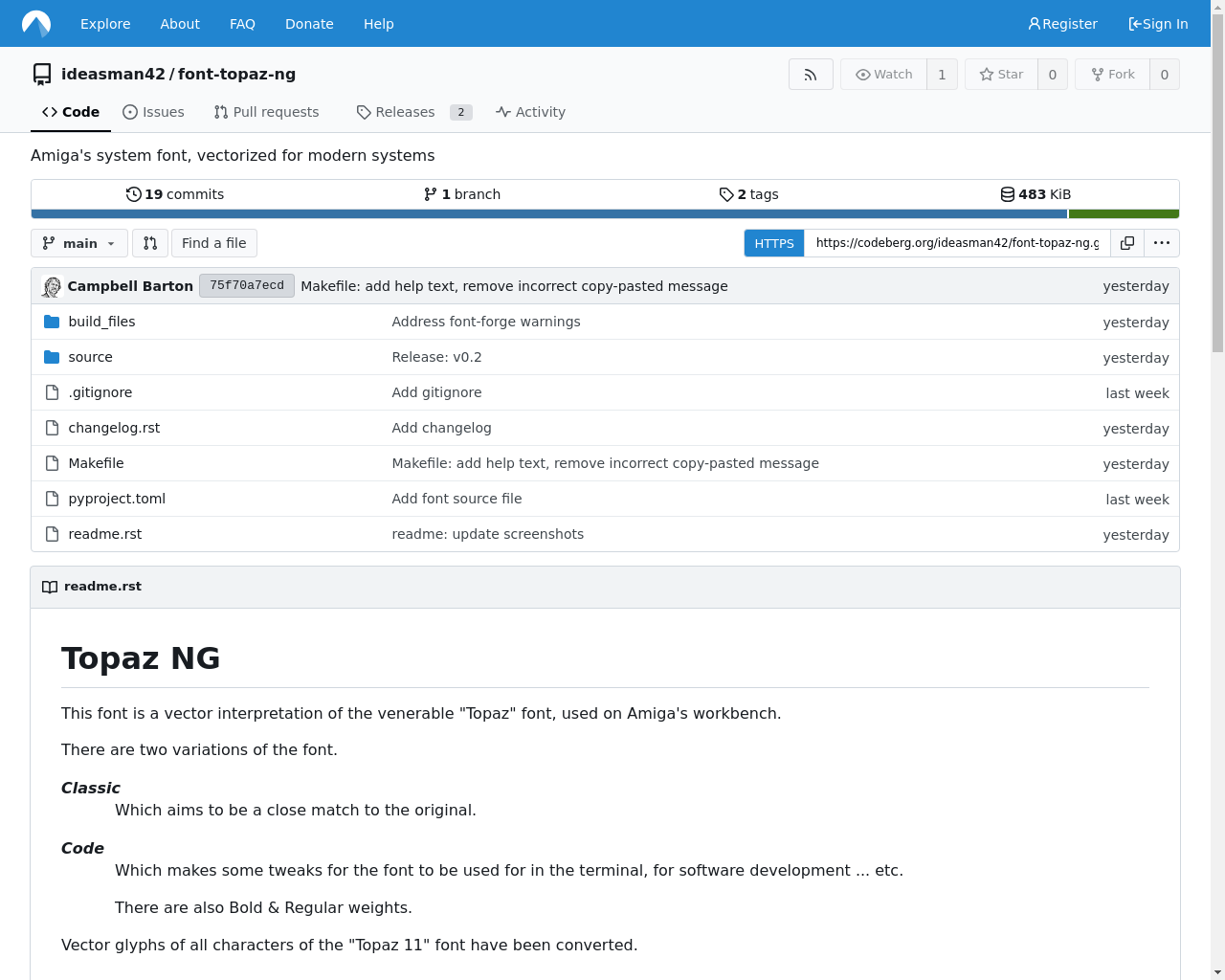Click the Makefile file icon
The height and width of the screenshot is (980, 1225).
click(x=52, y=463)
